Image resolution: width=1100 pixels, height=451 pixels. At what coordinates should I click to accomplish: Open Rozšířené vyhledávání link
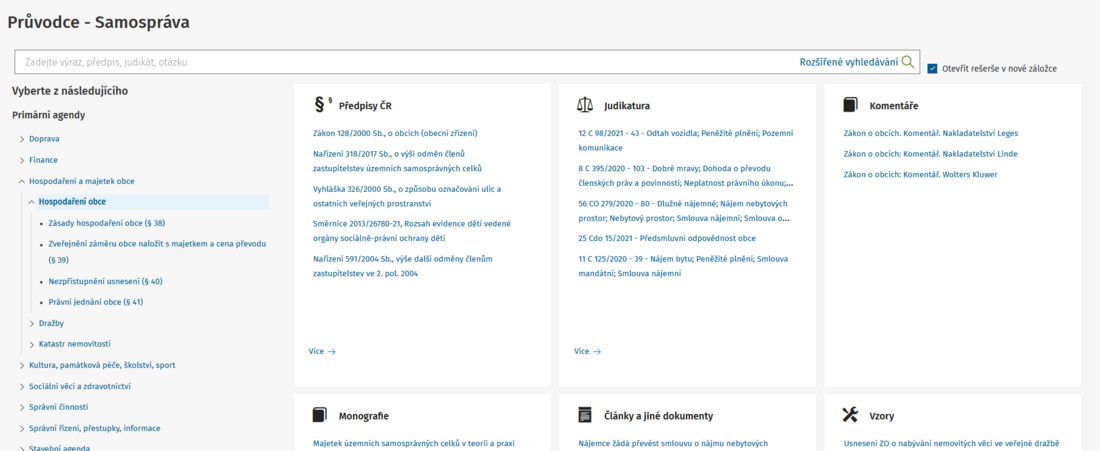point(848,62)
